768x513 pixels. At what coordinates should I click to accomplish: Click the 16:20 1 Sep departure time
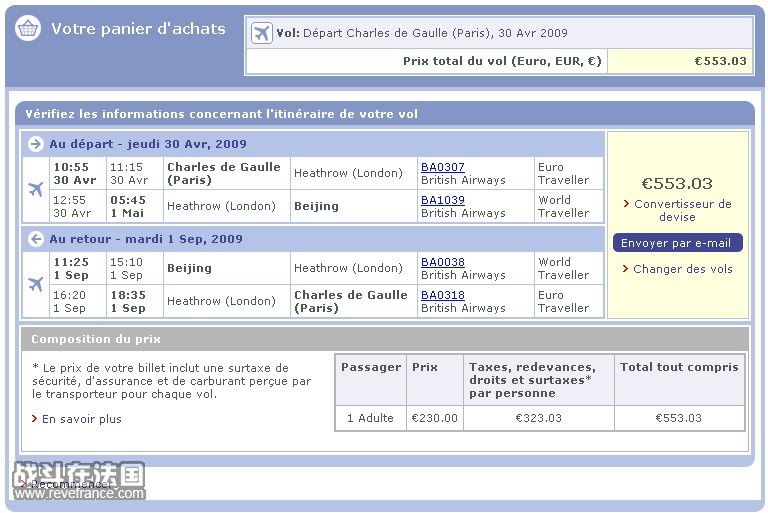70,301
